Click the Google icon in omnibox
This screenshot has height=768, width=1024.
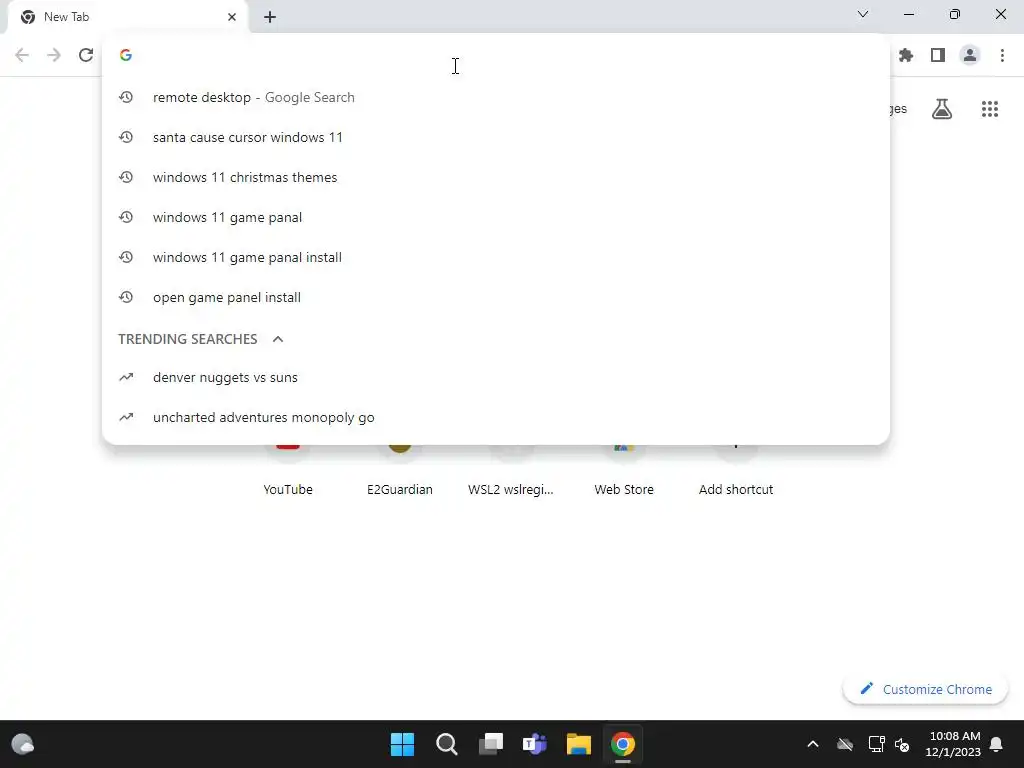[126, 55]
